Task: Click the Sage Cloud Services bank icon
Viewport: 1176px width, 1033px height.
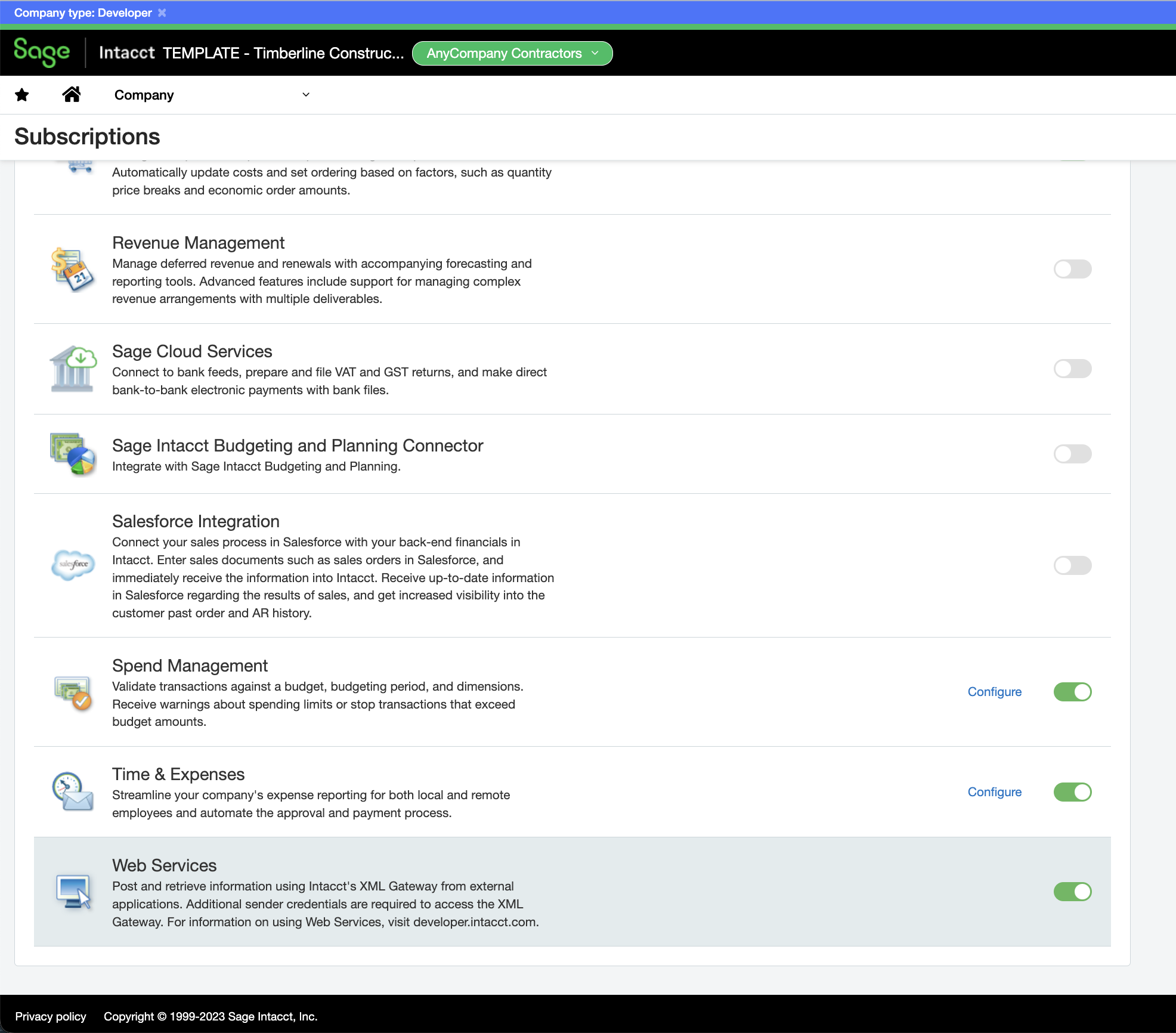Action: (x=73, y=369)
